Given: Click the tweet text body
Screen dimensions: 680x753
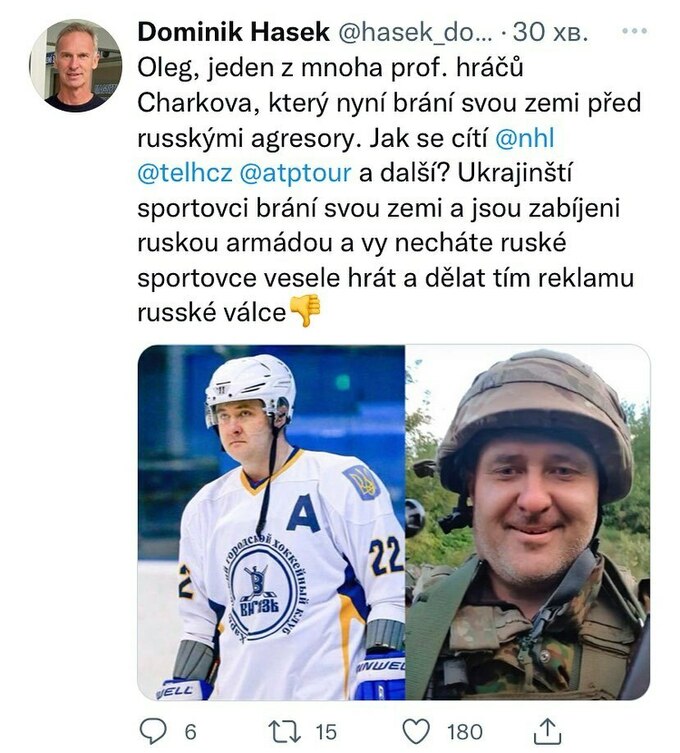Looking at the screenshot, I should pyautogui.click(x=389, y=191).
